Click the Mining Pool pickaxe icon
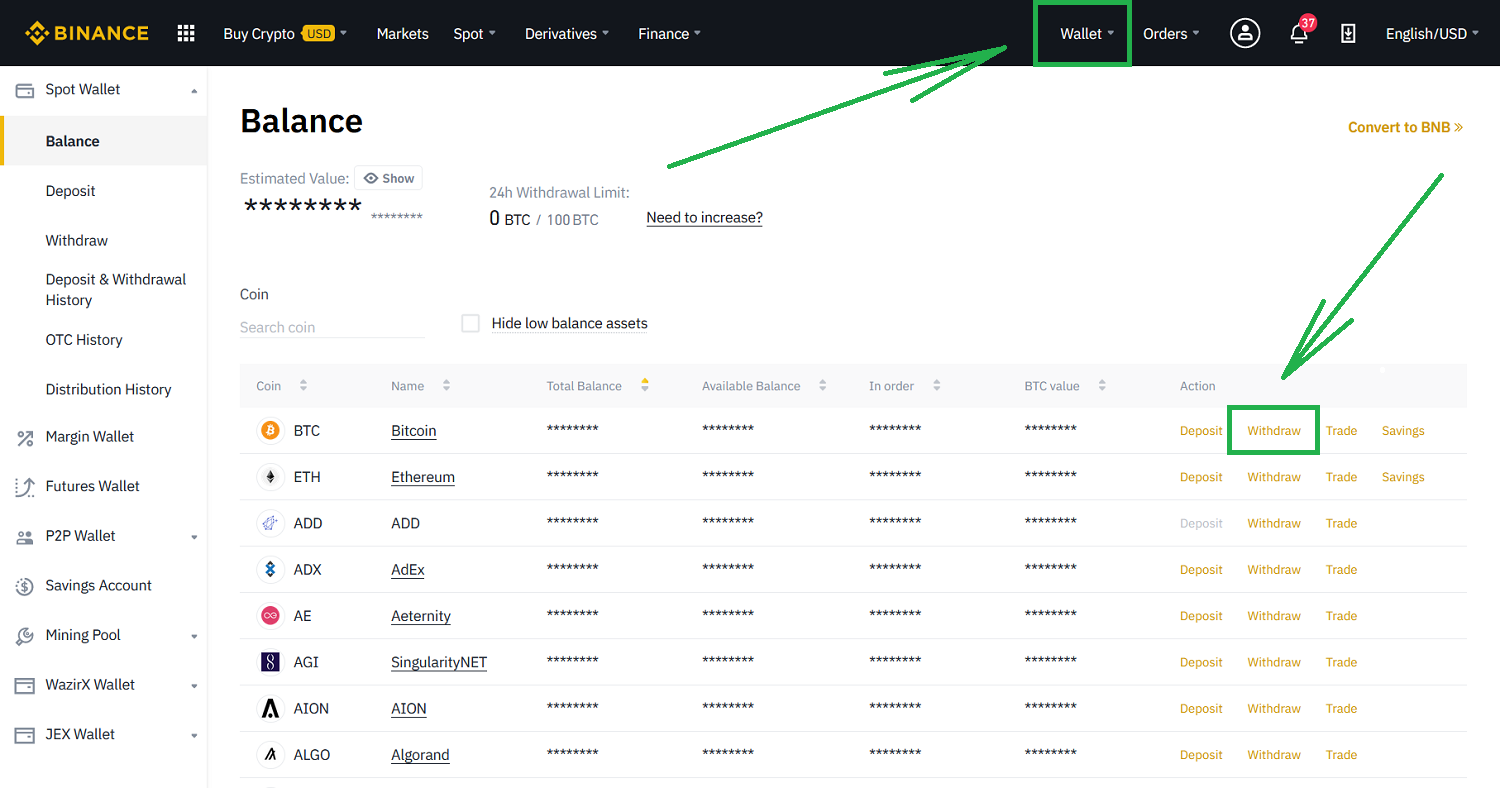This screenshot has width=1500, height=788. pyautogui.click(x=25, y=636)
